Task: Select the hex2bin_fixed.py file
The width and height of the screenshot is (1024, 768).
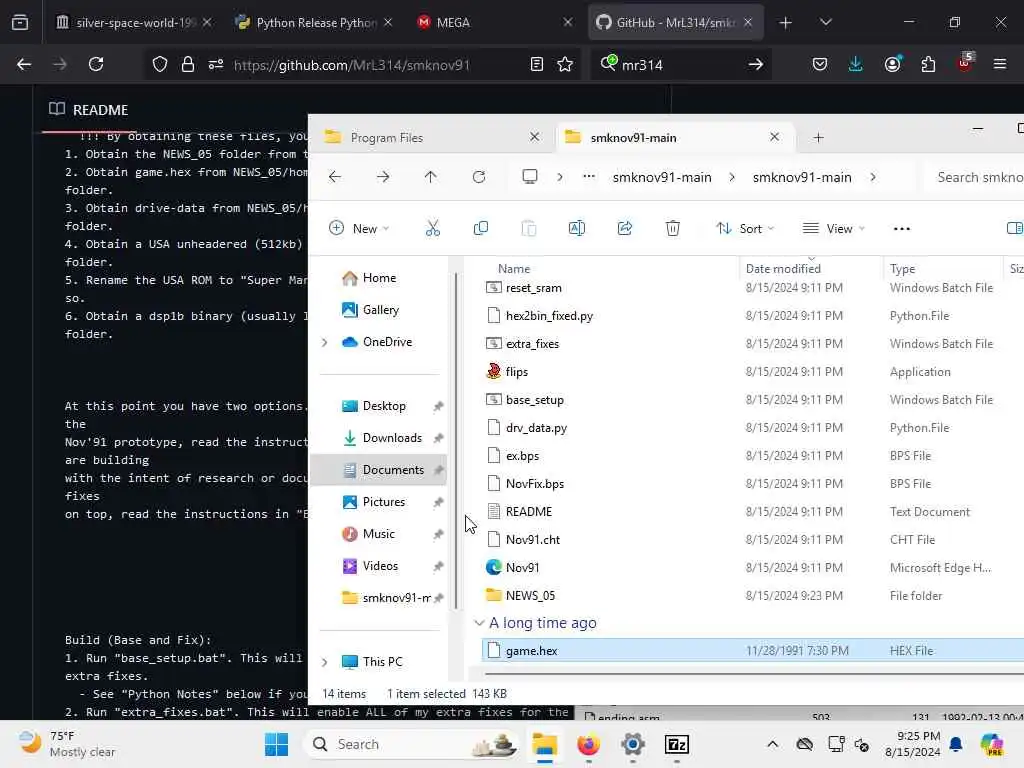Action: (x=751, y=316)
